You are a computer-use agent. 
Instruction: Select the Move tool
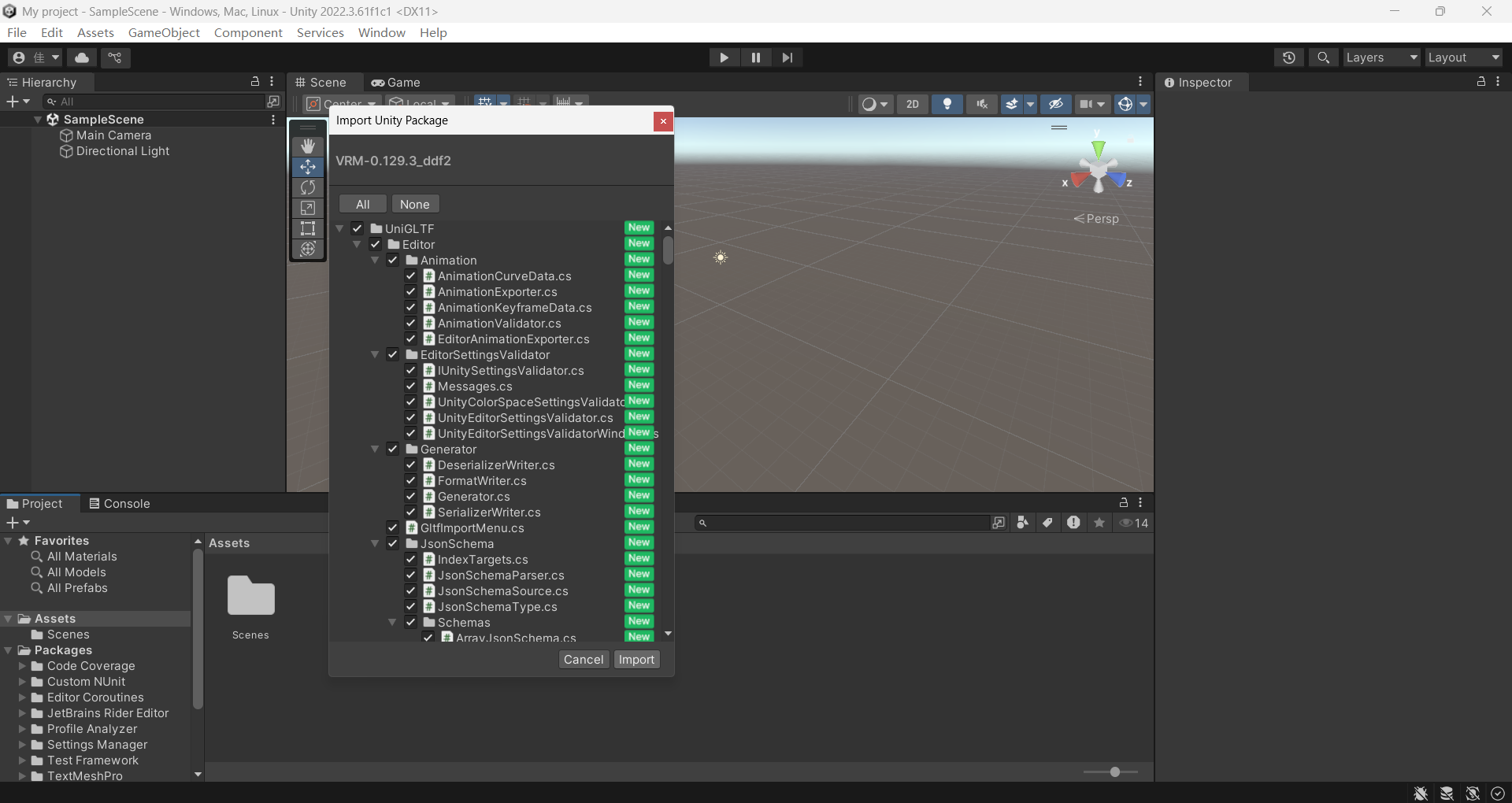[x=308, y=167]
